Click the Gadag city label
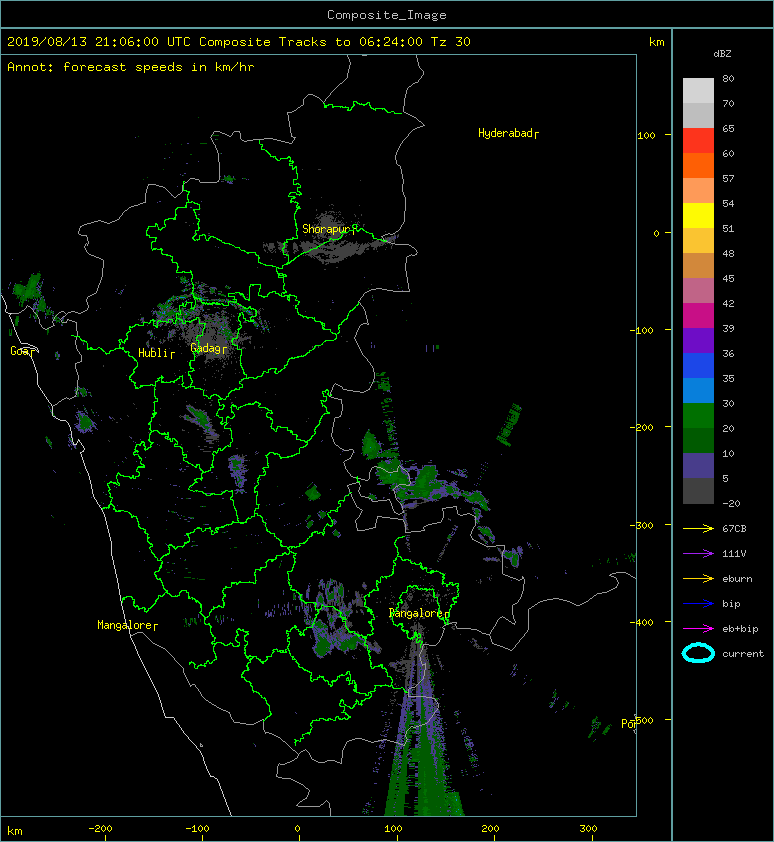Screen dimensions: 774x842 point(208,348)
